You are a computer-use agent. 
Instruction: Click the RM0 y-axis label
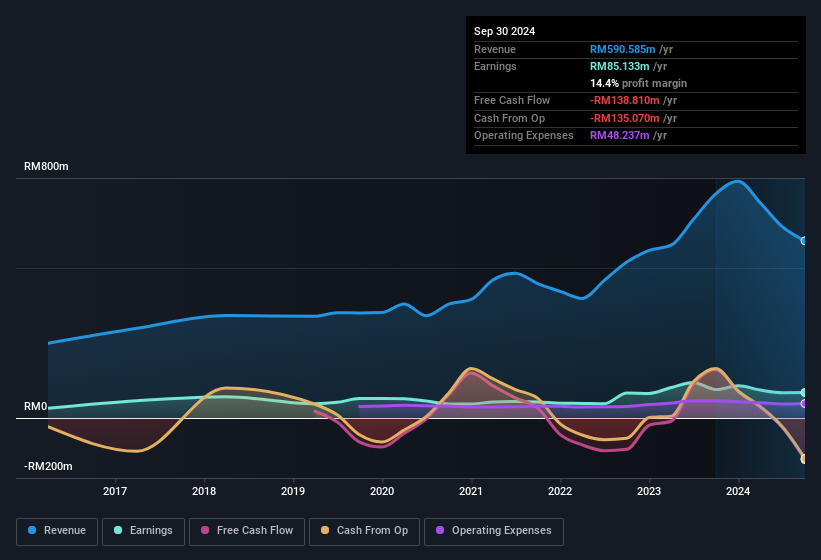point(36,406)
